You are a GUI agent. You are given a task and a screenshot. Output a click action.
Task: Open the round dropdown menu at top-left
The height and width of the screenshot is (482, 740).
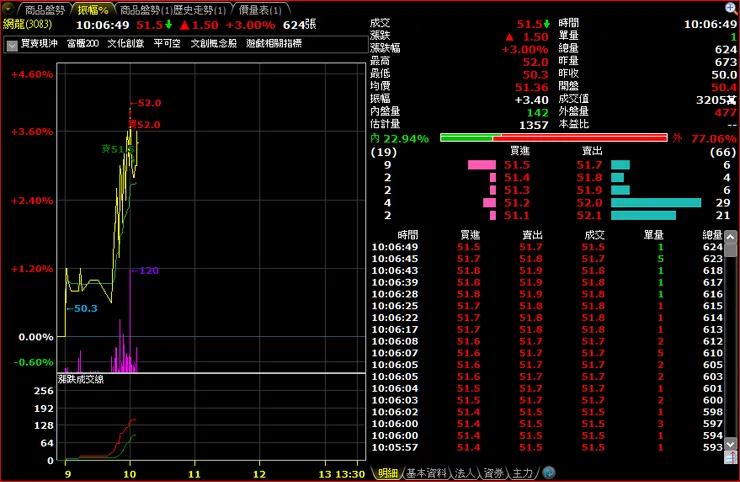8,8
